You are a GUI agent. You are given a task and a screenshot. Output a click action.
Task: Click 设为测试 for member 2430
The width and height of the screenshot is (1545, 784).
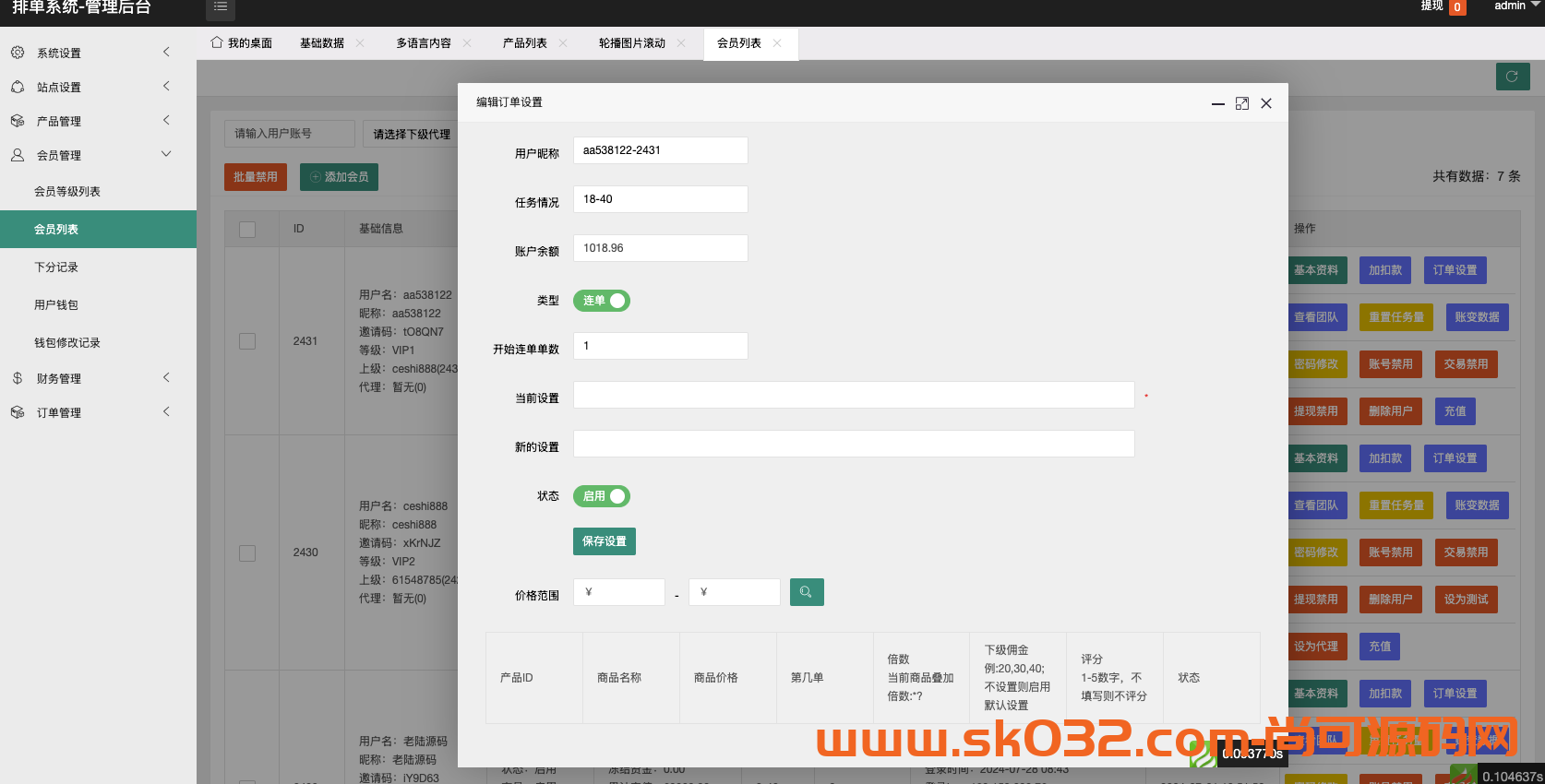(1467, 600)
